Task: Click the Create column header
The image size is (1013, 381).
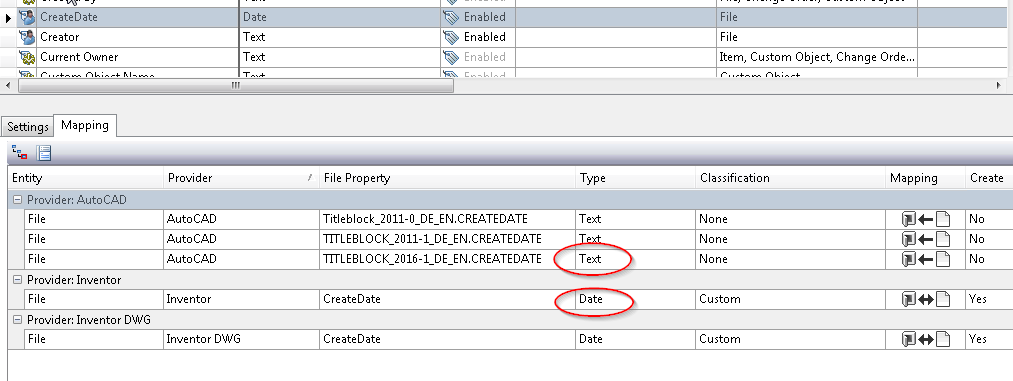Action: [989, 178]
